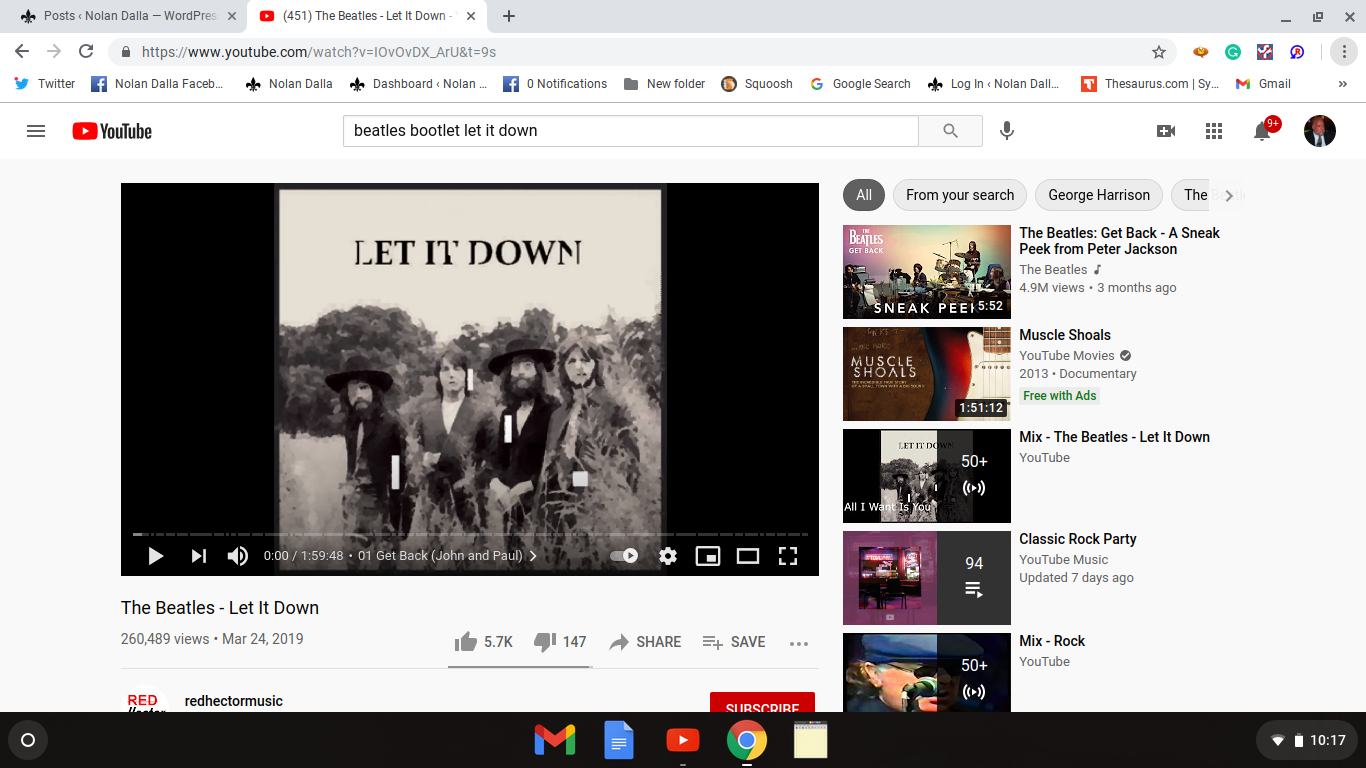Skip to the next video

click(198, 556)
